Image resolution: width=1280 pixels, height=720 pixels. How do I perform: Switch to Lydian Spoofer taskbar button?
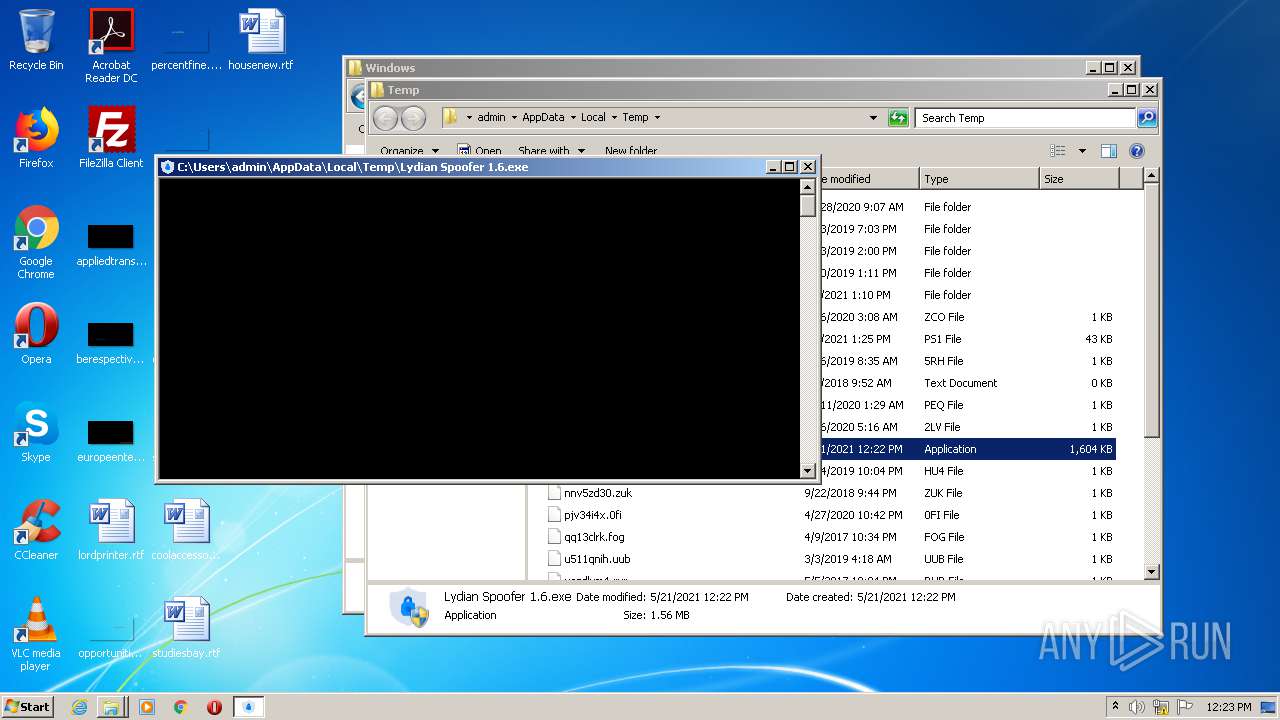pyautogui.click(x=249, y=707)
